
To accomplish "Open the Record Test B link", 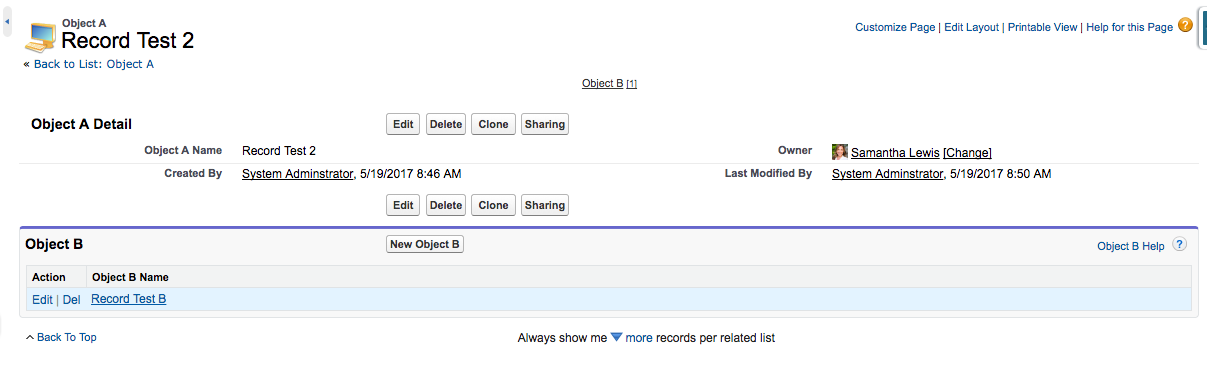I will [128, 299].
